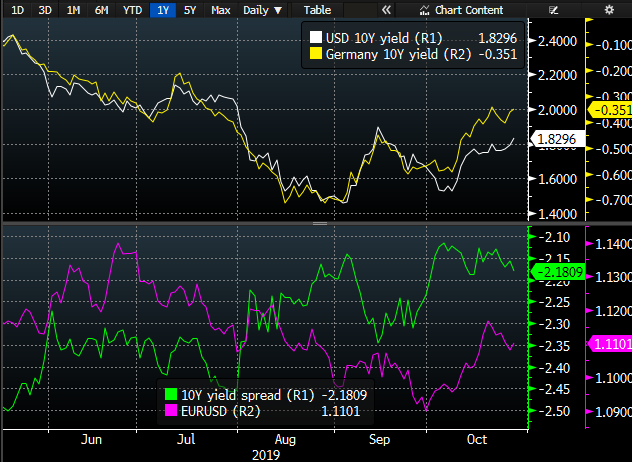Click the 1.1400 tick on magenta axis
This screenshot has height=462, width=632.
(x=613, y=243)
